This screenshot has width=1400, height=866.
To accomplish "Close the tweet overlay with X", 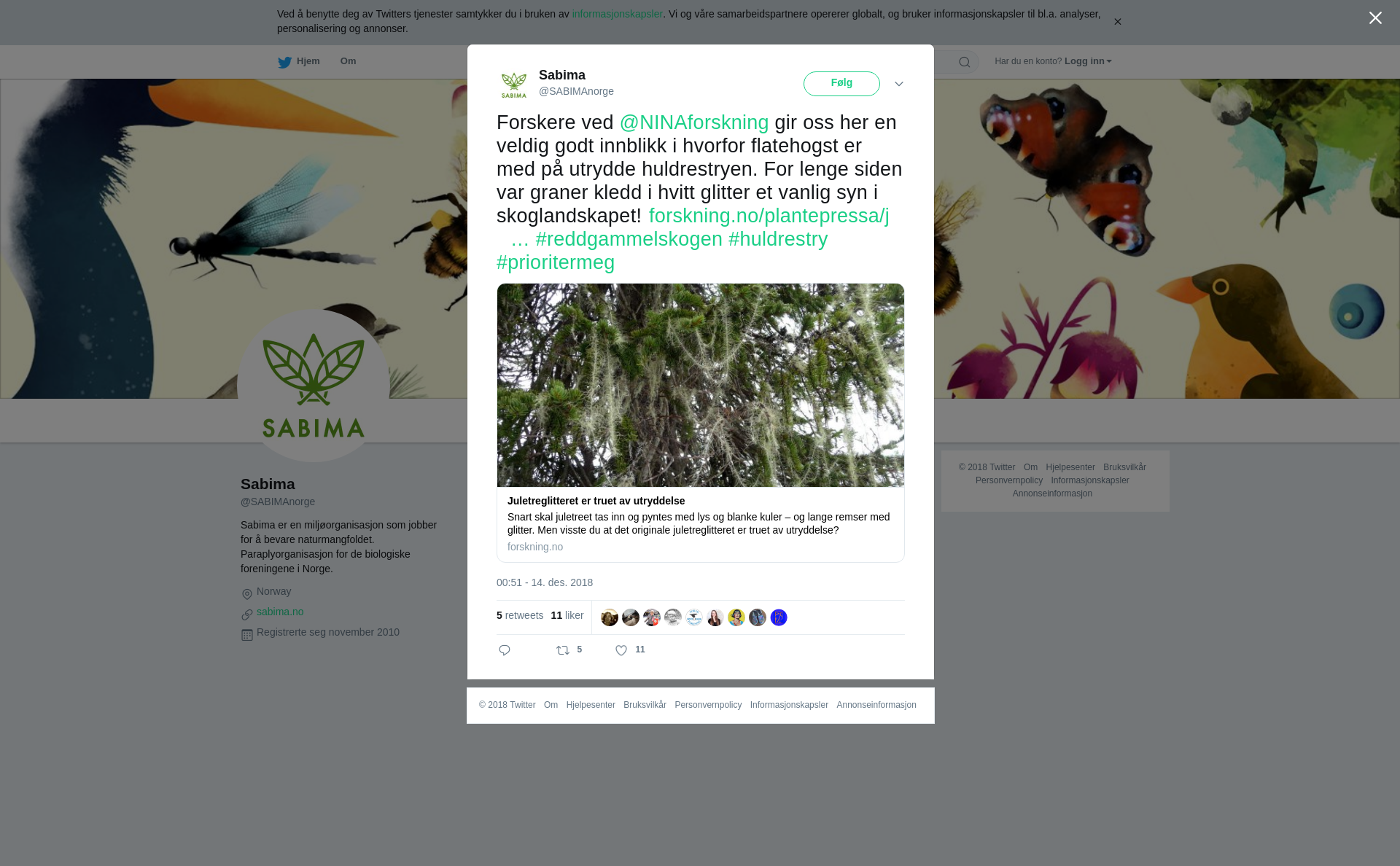I will click(1375, 18).
